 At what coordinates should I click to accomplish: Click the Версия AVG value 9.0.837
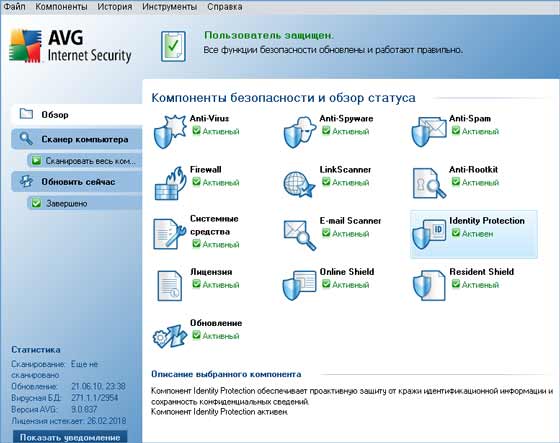(84, 409)
